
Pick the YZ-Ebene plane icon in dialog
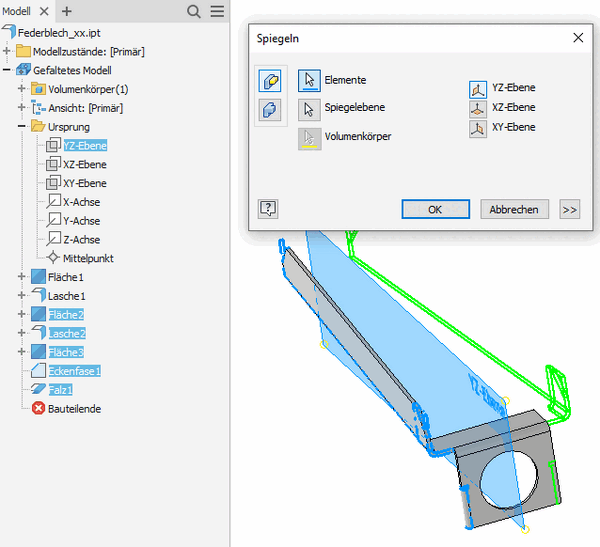478,89
